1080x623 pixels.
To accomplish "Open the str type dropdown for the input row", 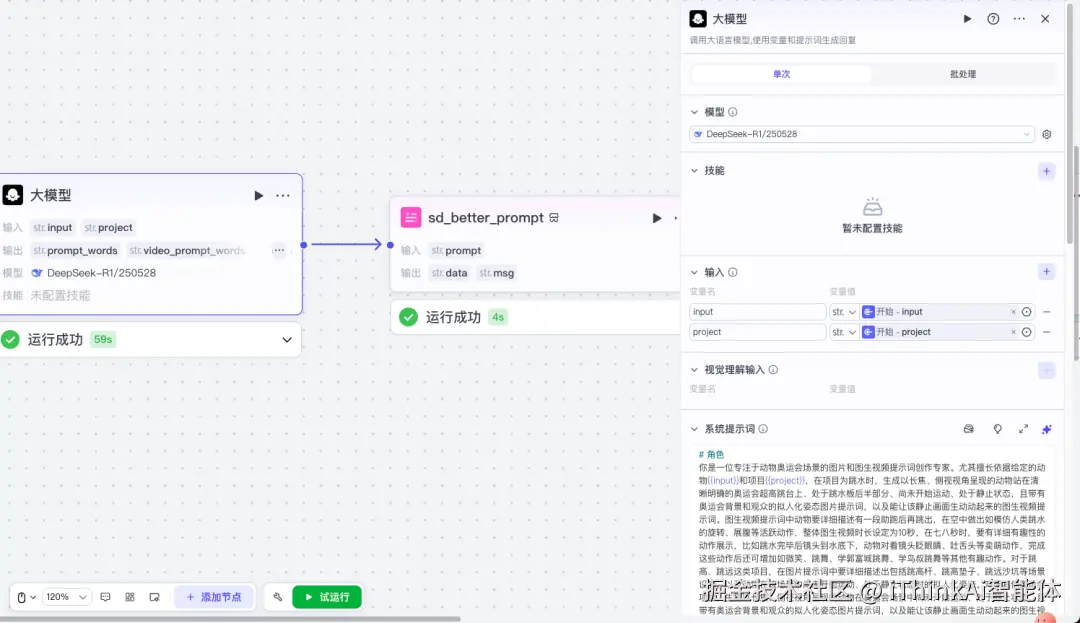I will [x=844, y=312].
